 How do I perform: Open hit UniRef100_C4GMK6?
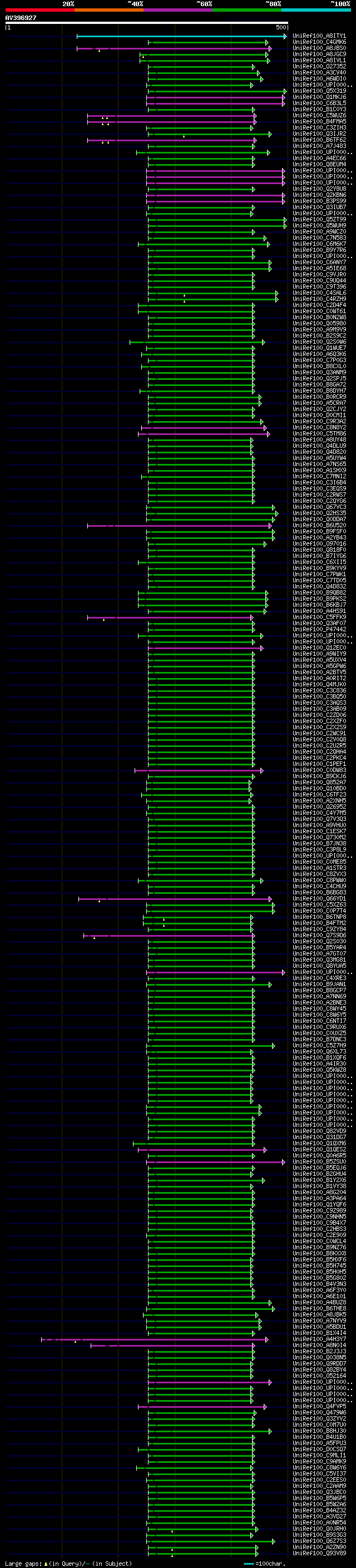pyautogui.click(x=319, y=42)
